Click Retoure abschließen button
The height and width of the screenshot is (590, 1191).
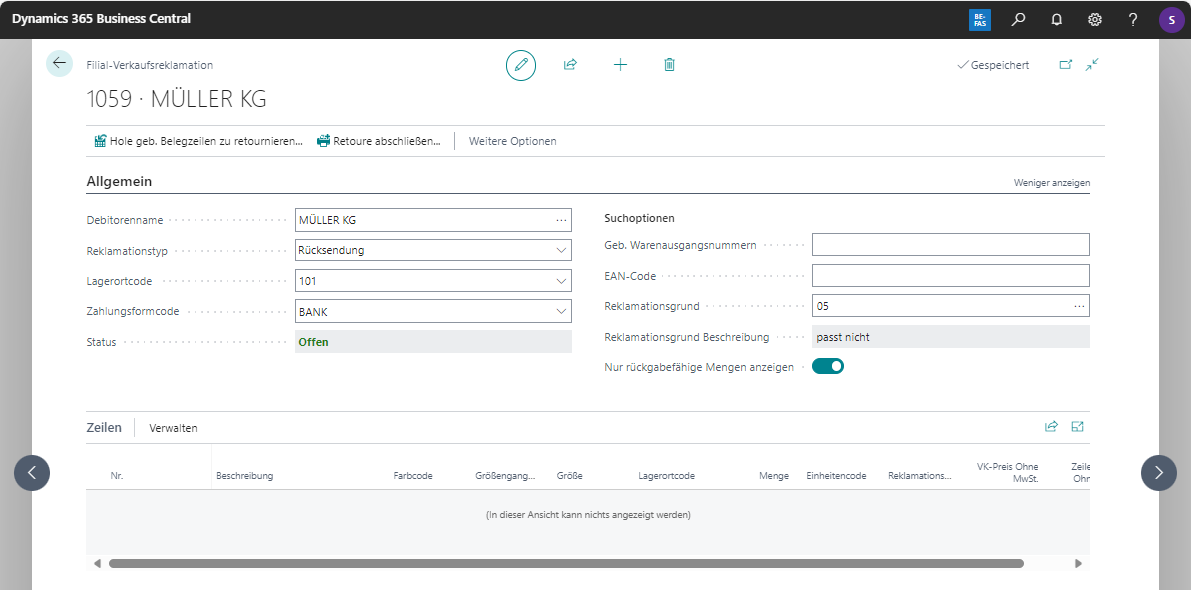click(378, 141)
